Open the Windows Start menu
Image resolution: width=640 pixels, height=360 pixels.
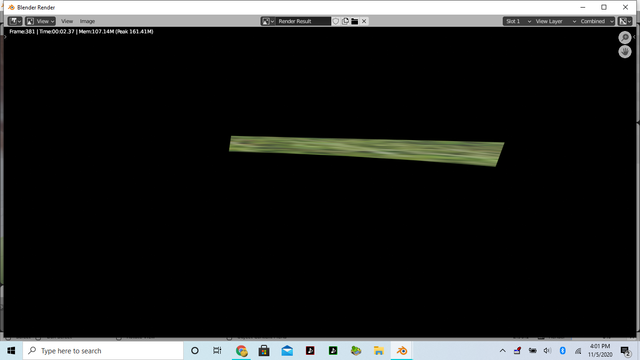(x=11, y=351)
